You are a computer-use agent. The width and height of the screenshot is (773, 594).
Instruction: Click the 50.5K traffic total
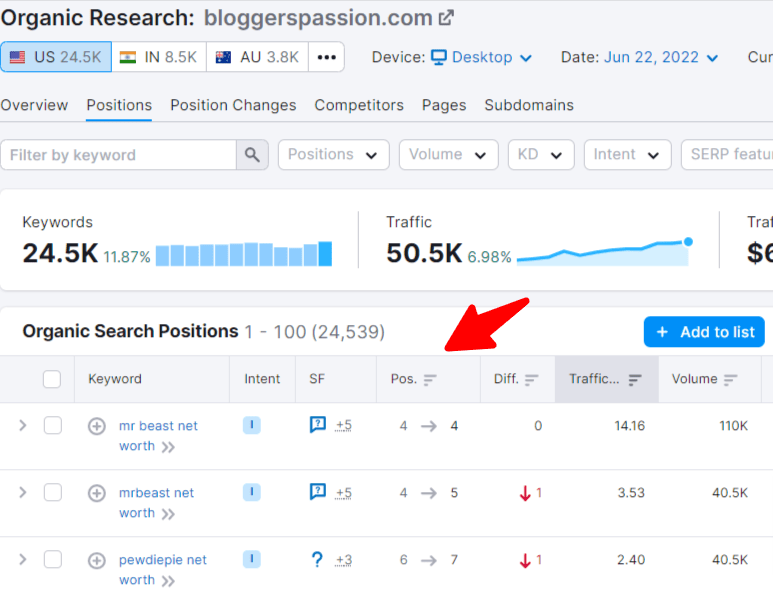point(424,253)
